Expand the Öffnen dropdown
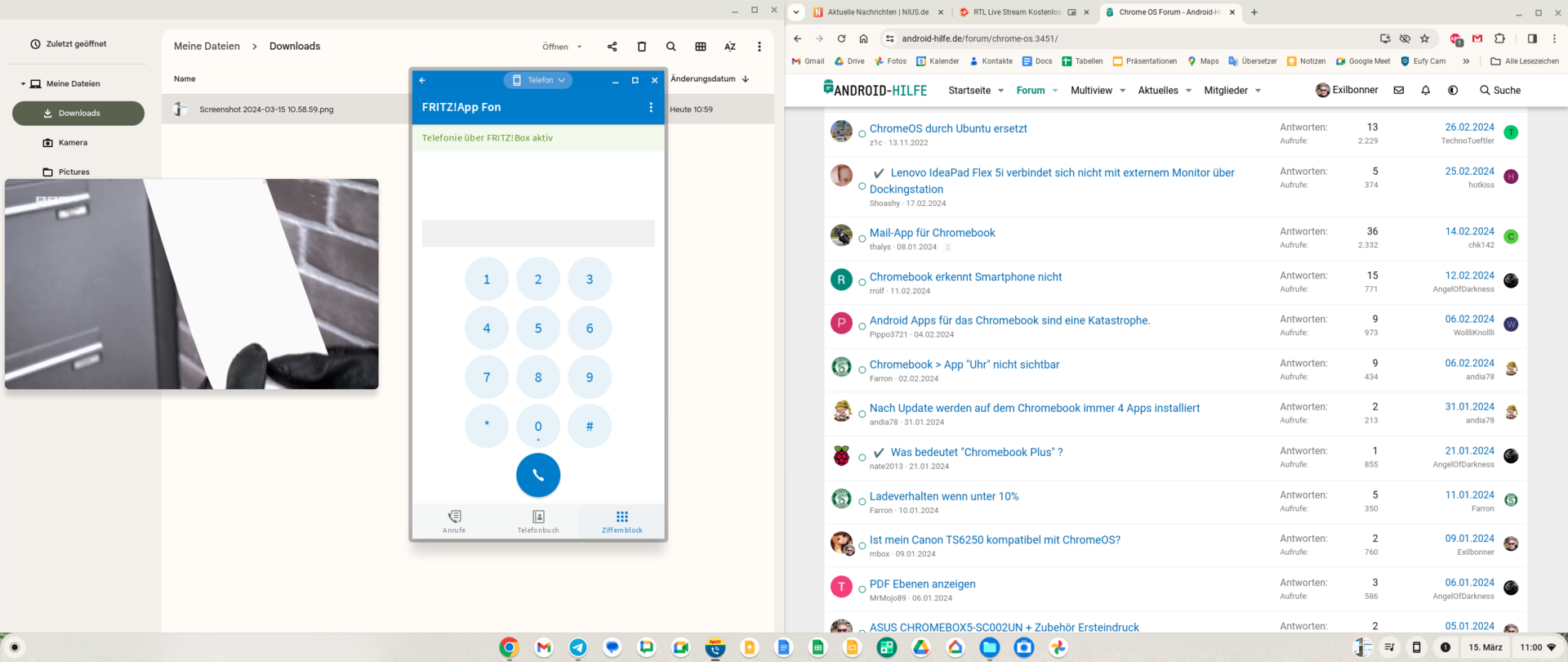The width and height of the screenshot is (1568, 662). 562,47
